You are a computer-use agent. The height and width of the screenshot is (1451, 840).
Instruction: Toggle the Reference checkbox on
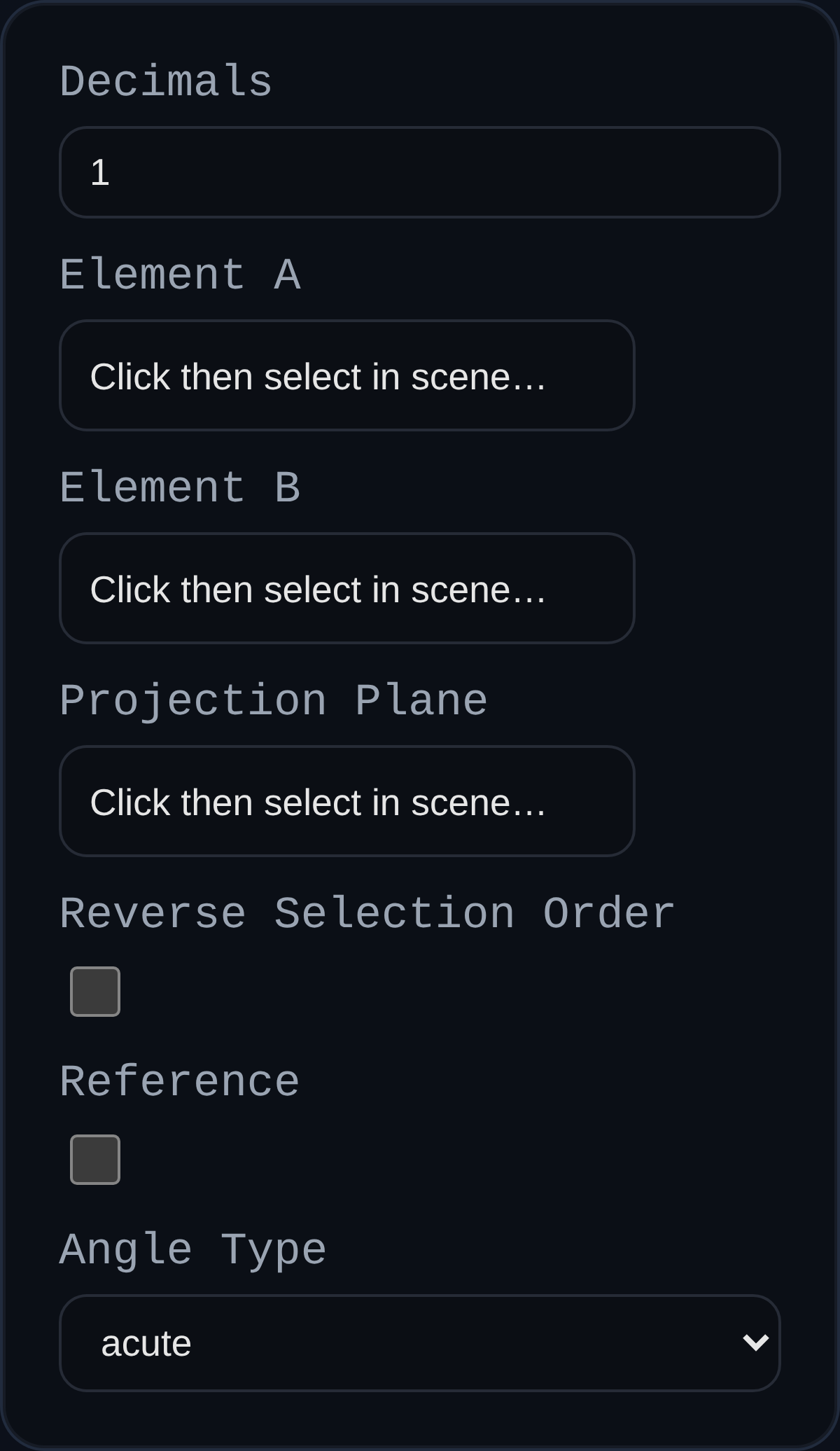click(96, 1159)
